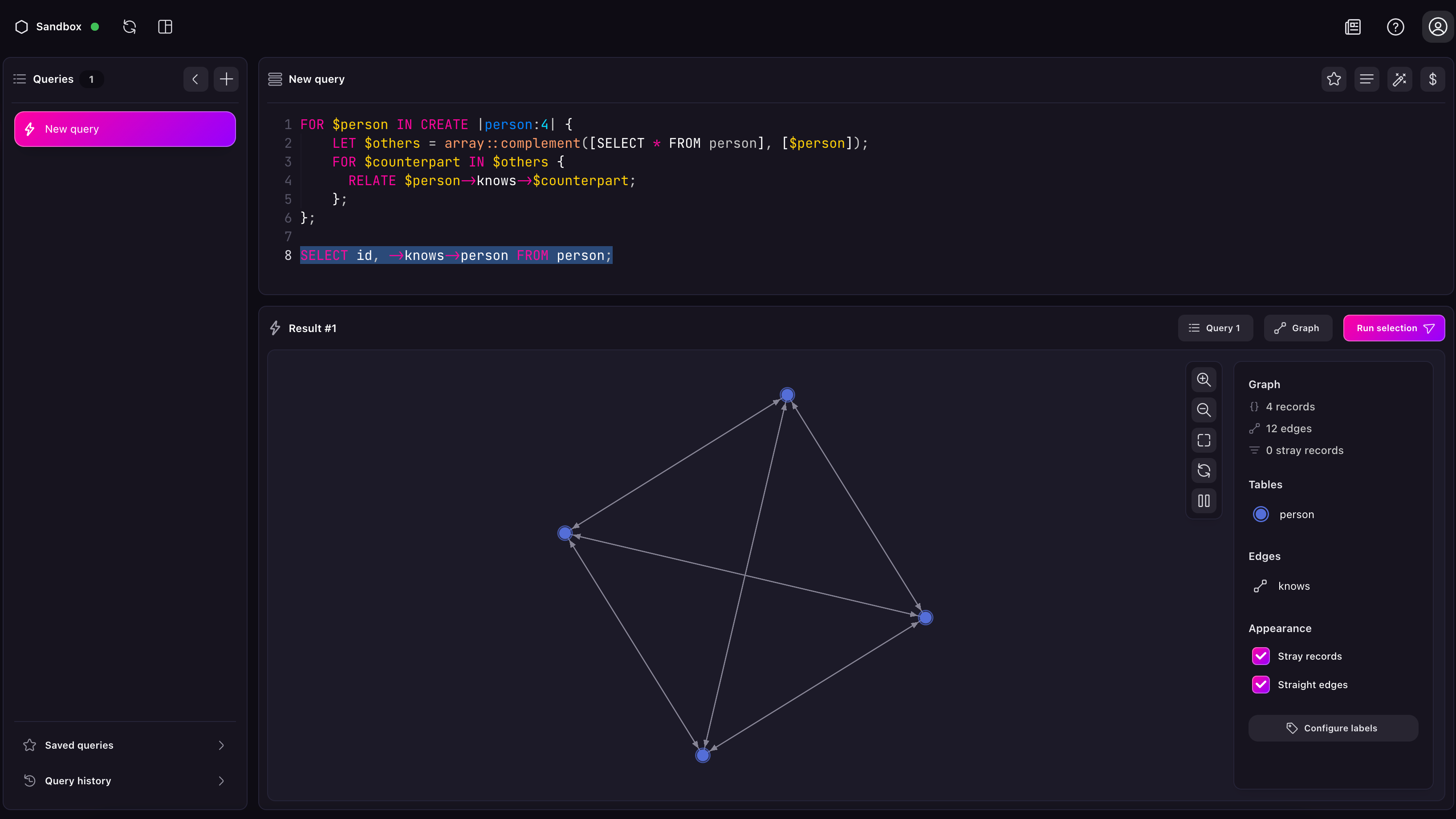
Task: Add a new query with plus button
Action: pyautogui.click(x=226, y=79)
